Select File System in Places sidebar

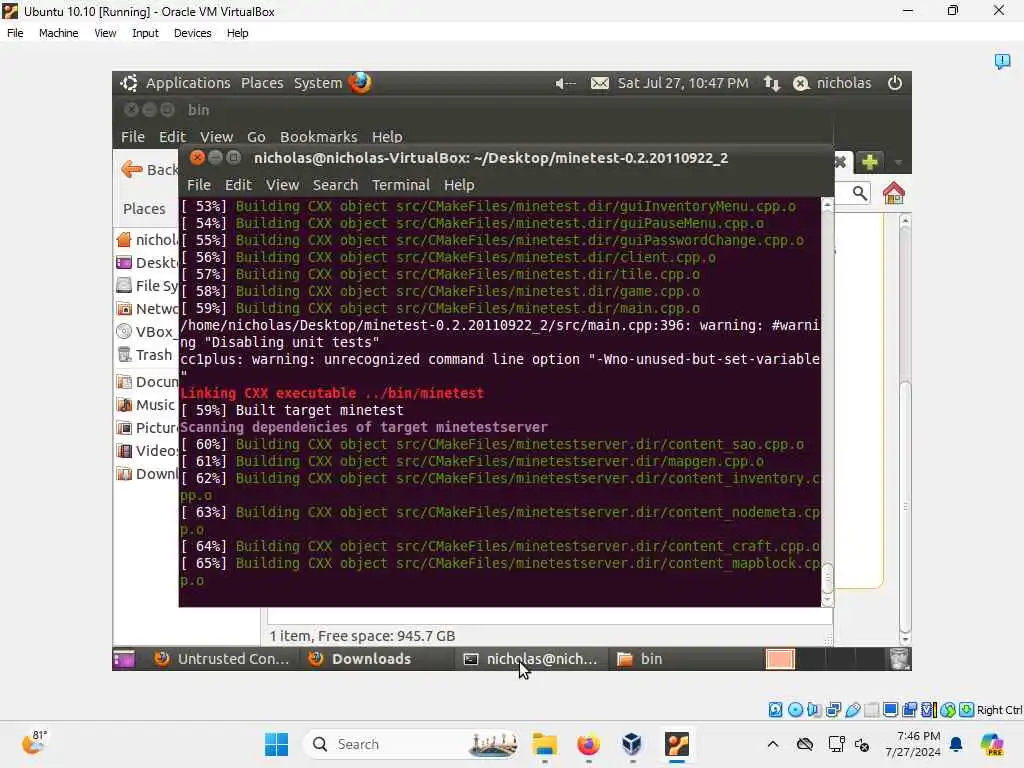(x=147, y=285)
